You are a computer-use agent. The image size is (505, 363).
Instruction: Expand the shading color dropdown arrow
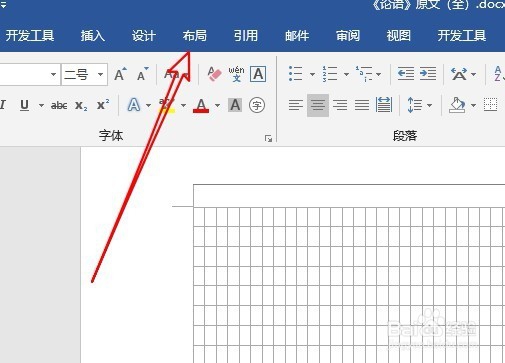pos(473,105)
